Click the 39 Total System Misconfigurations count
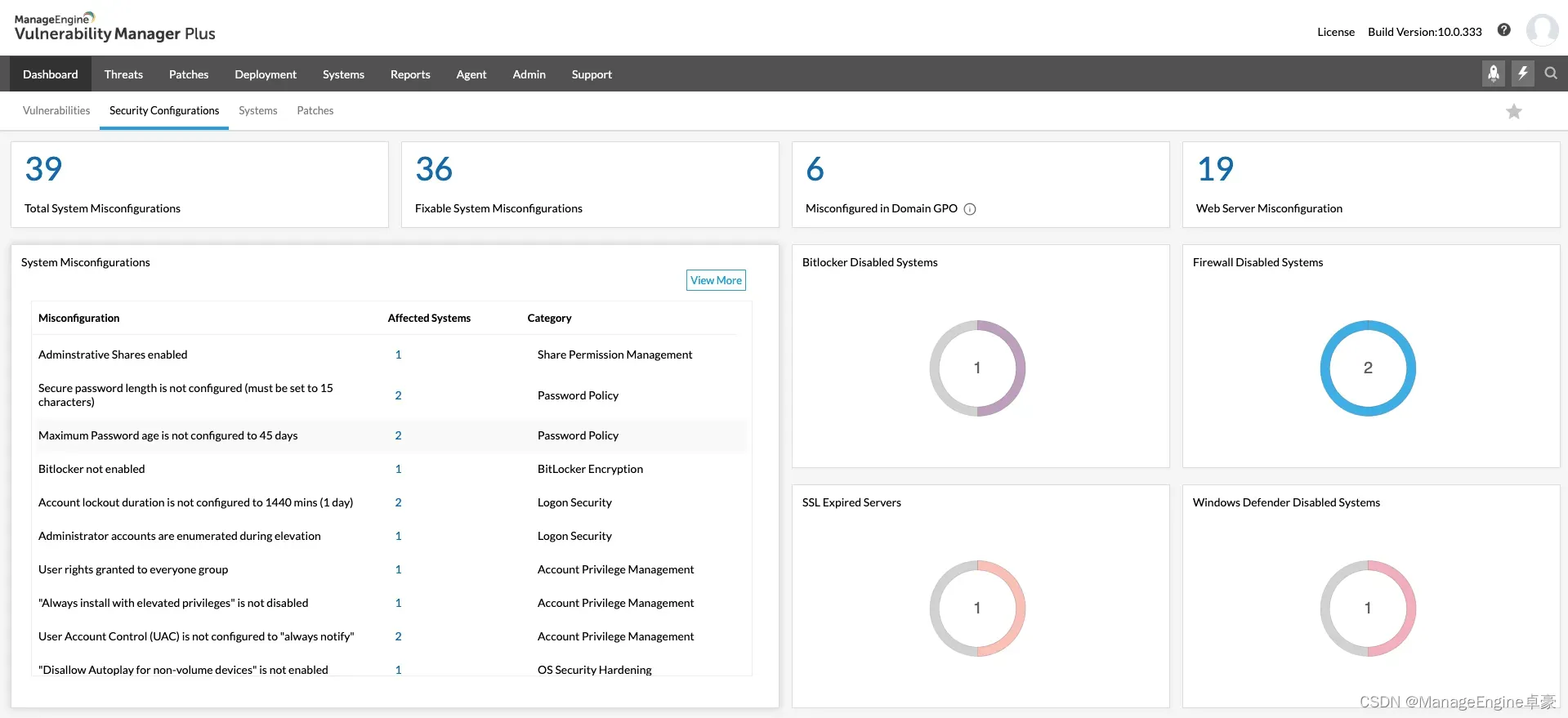1568x718 pixels. [x=44, y=169]
